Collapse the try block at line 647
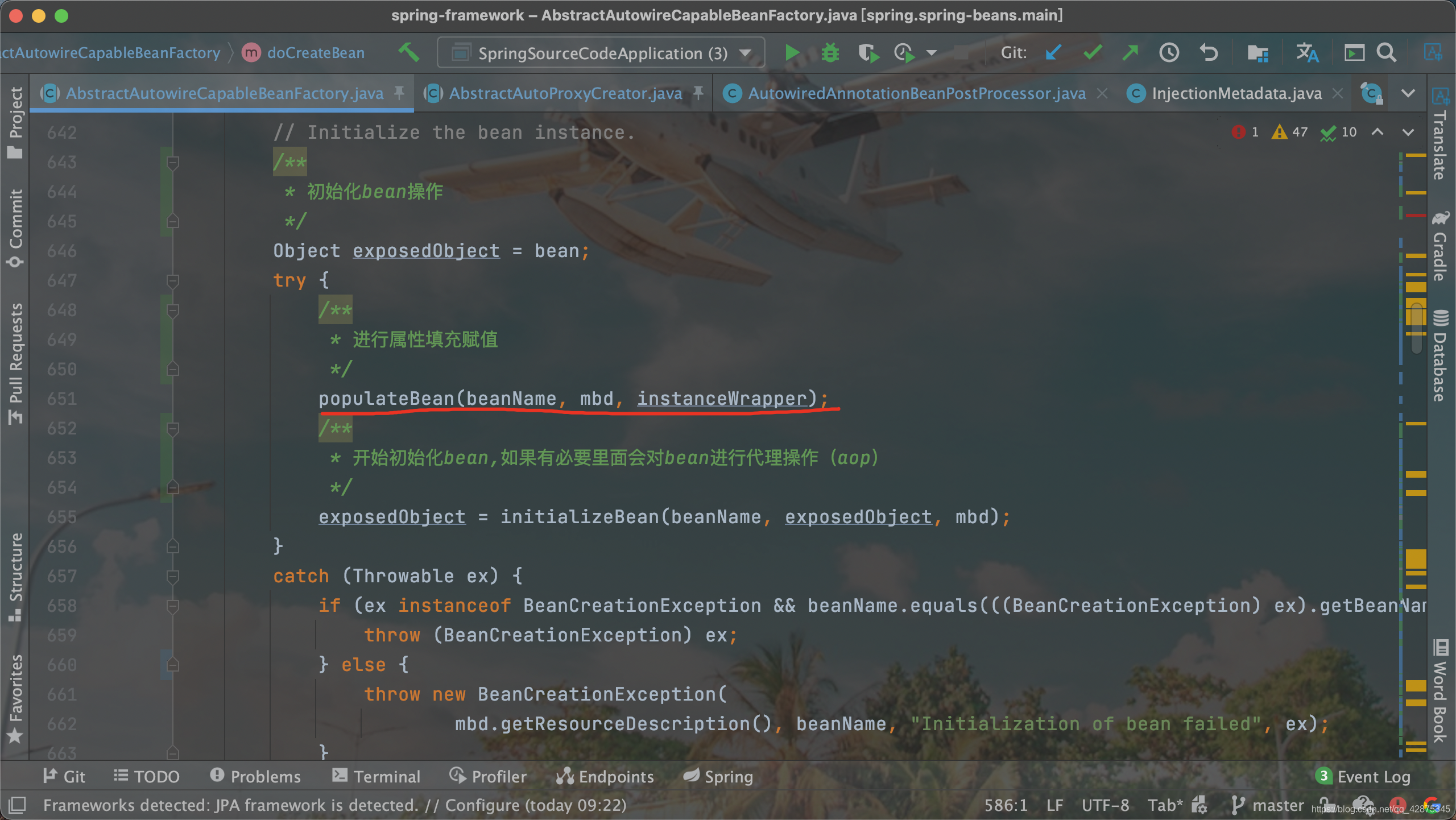This screenshot has width=1456, height=820. click(x=173, y=280)
